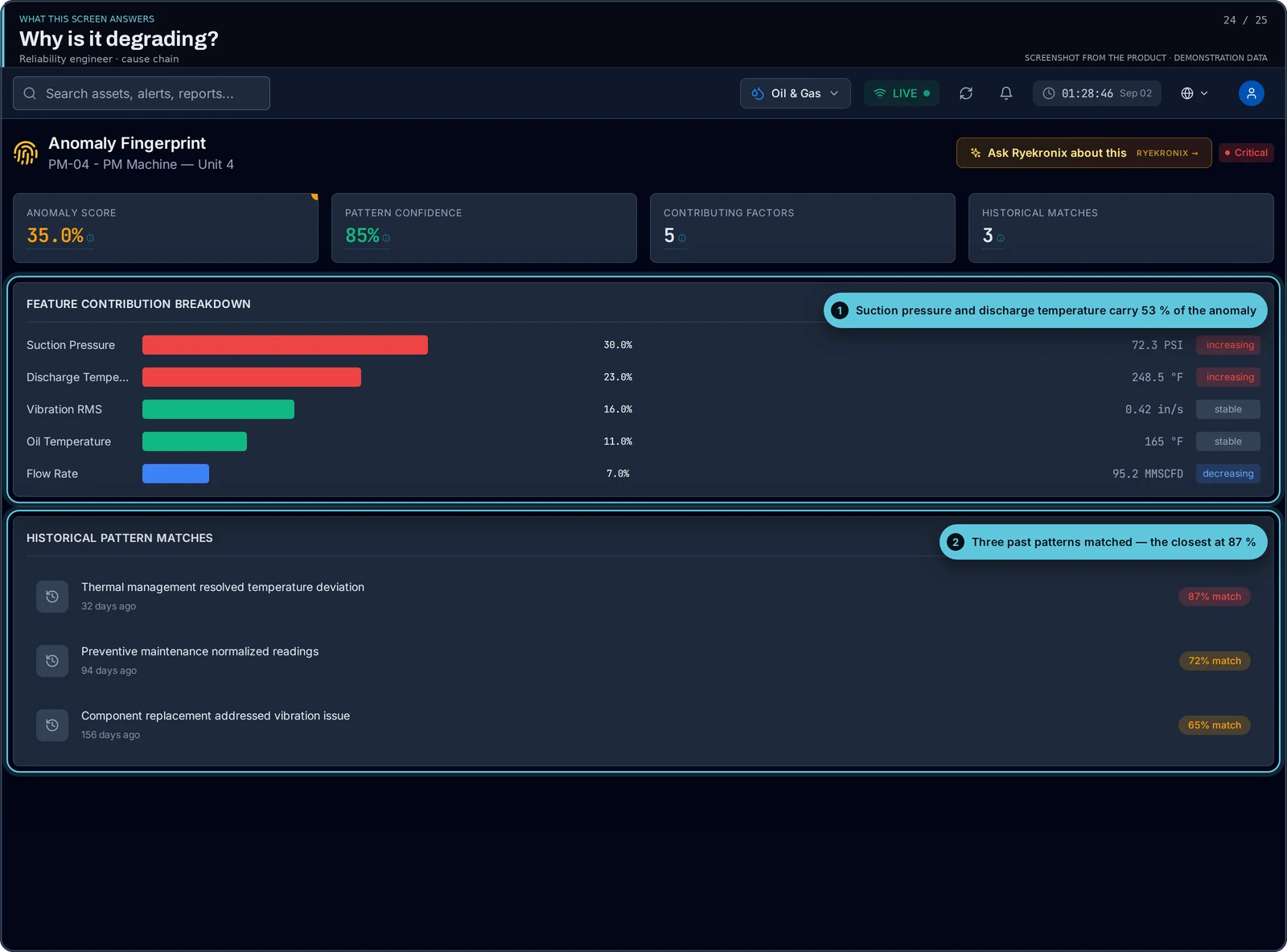The height and width of the screenshot is (952, 1287).
Task: Click the Anomaly Fingerprint icon
Action: [26, 153]
